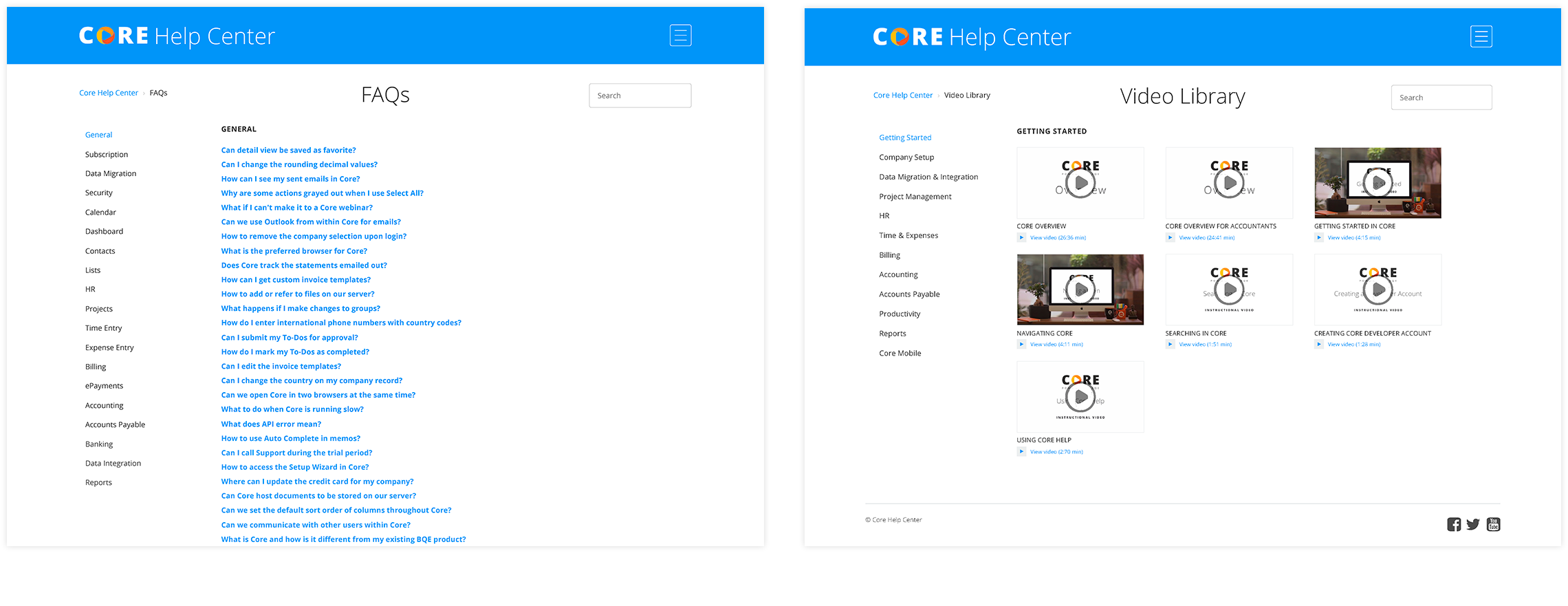Viewport: 1568px width, 606px height.
Task: Open 'What does API error mean?'
Action: click(x=271, y=424)
